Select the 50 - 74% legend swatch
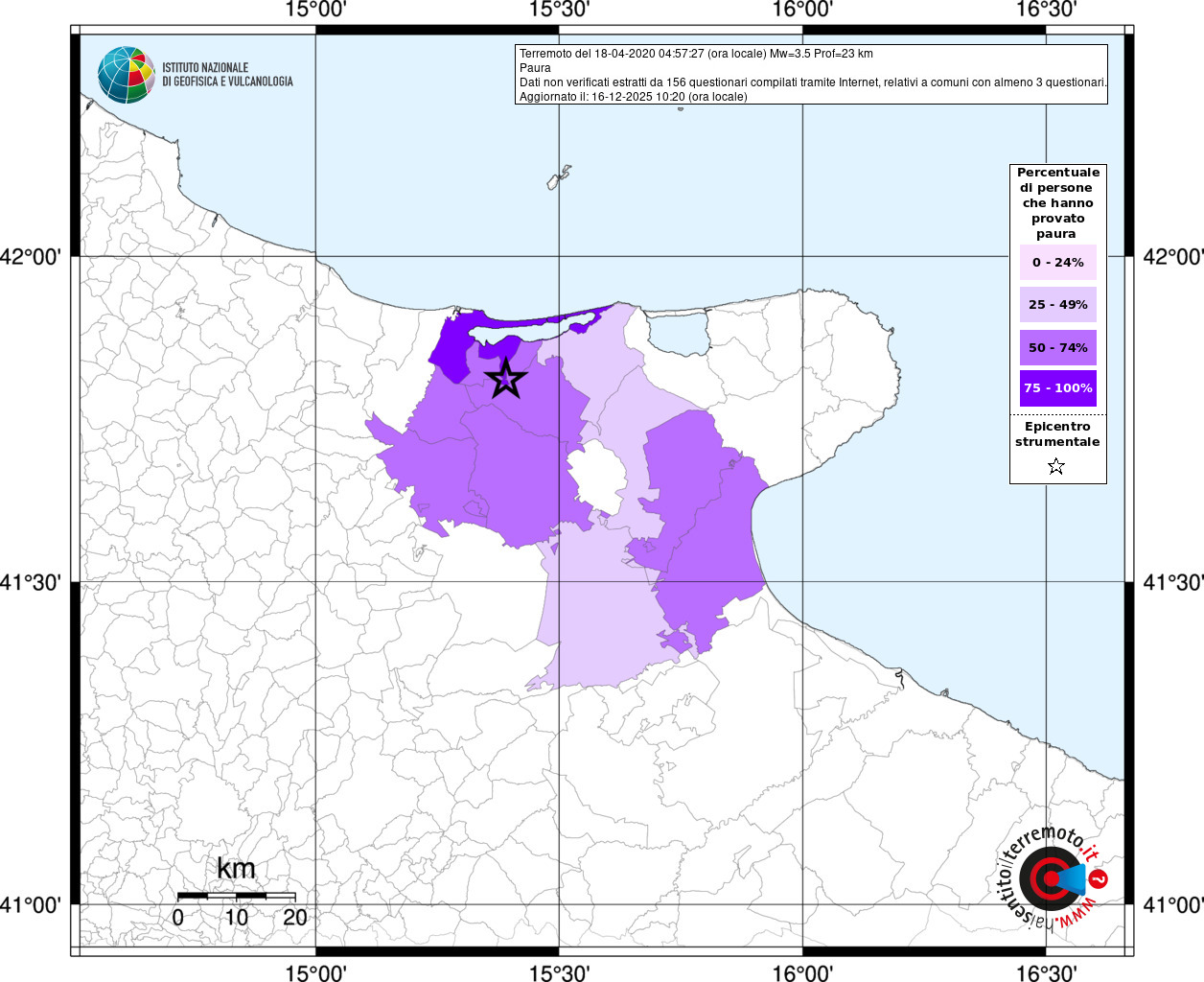 (x=1057, y=347)
